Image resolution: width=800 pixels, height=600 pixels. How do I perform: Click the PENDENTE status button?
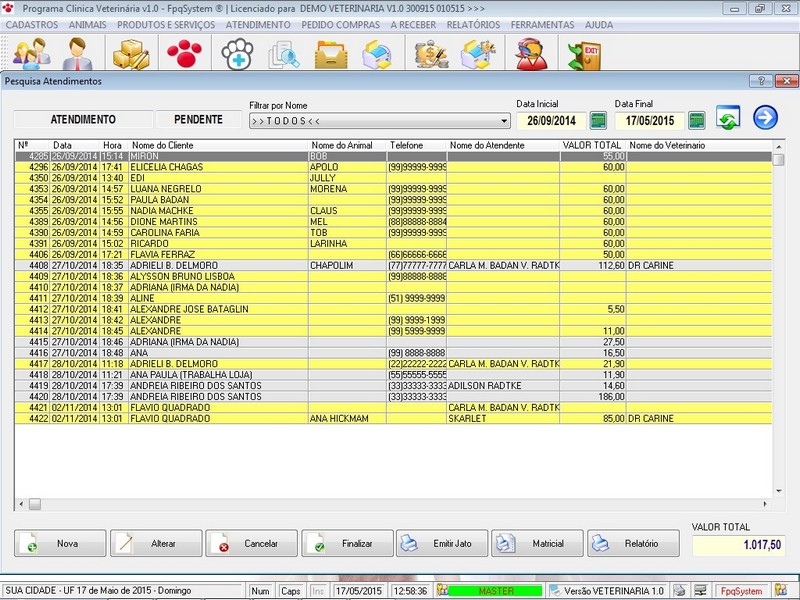[198, 119]
